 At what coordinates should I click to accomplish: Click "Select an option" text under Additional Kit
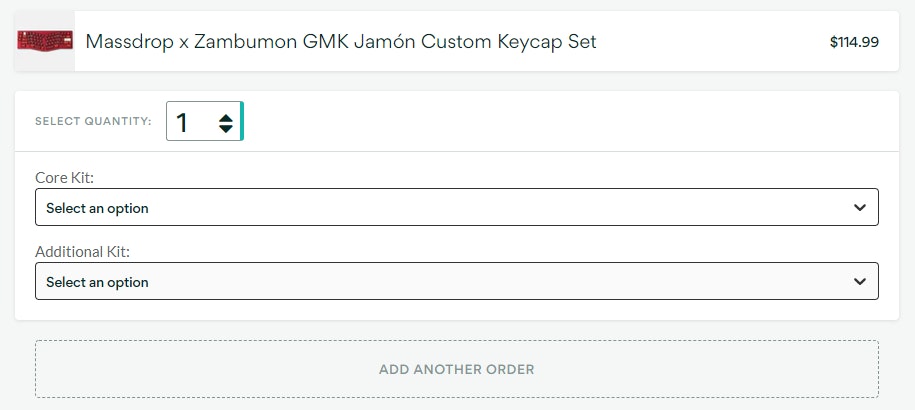[x=97, y=282]
